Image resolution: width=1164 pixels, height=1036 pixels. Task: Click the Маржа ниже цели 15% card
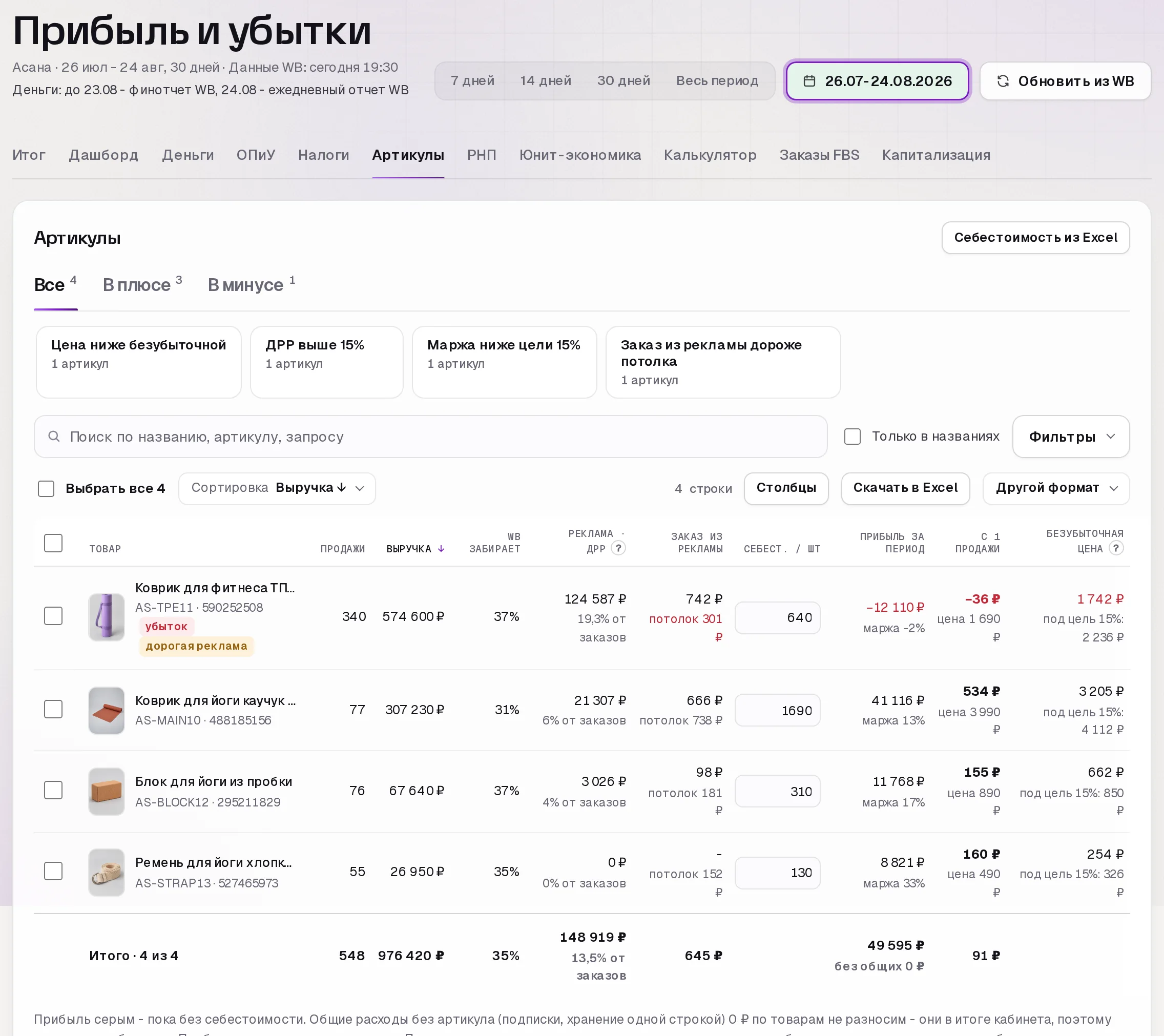click(x=504, y=362)
